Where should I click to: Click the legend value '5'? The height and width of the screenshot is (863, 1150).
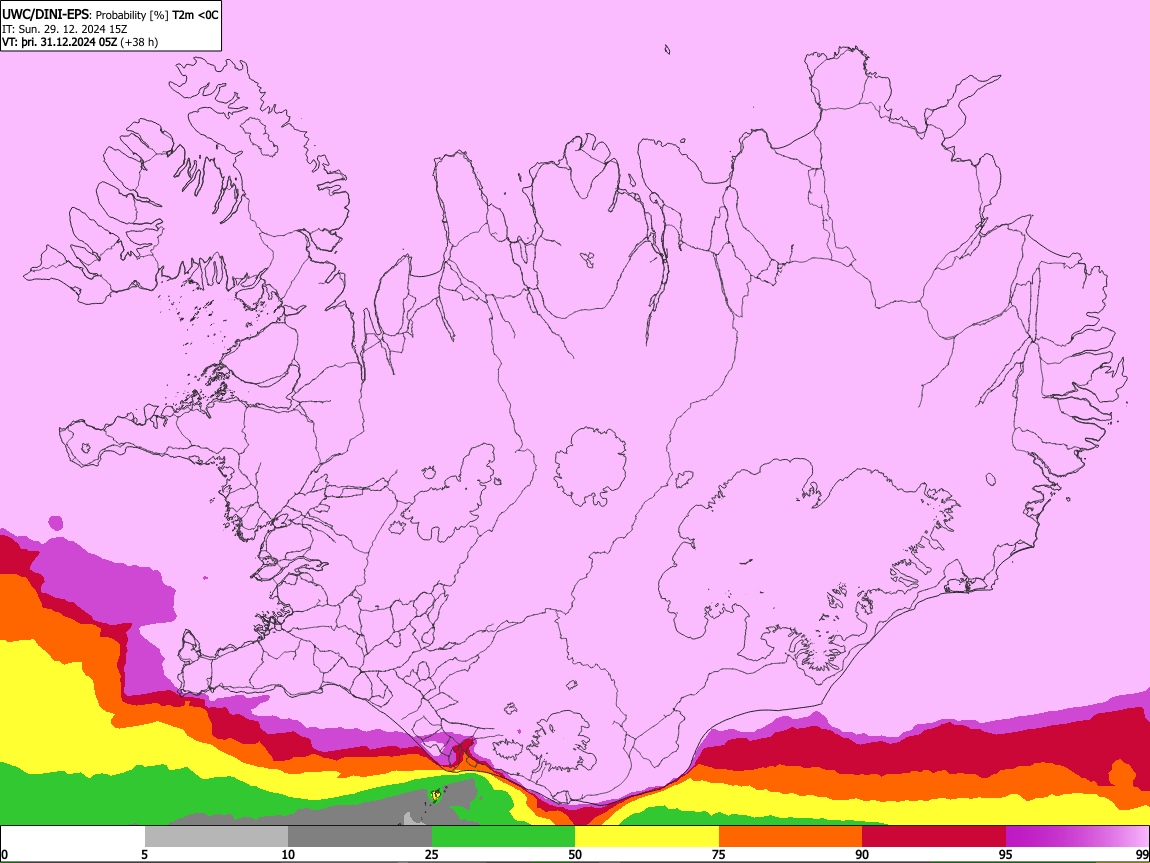tap(144, 855)
